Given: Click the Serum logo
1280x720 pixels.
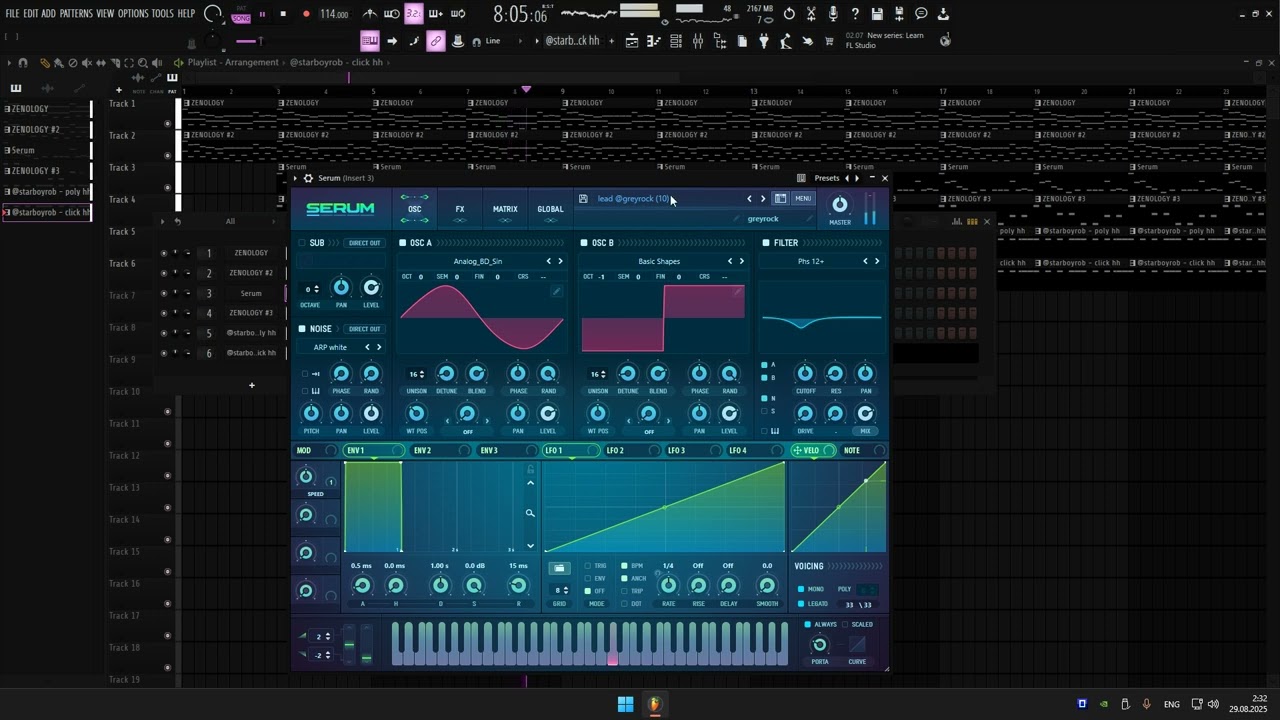Looking at the screenshot, I should point(340,208).
